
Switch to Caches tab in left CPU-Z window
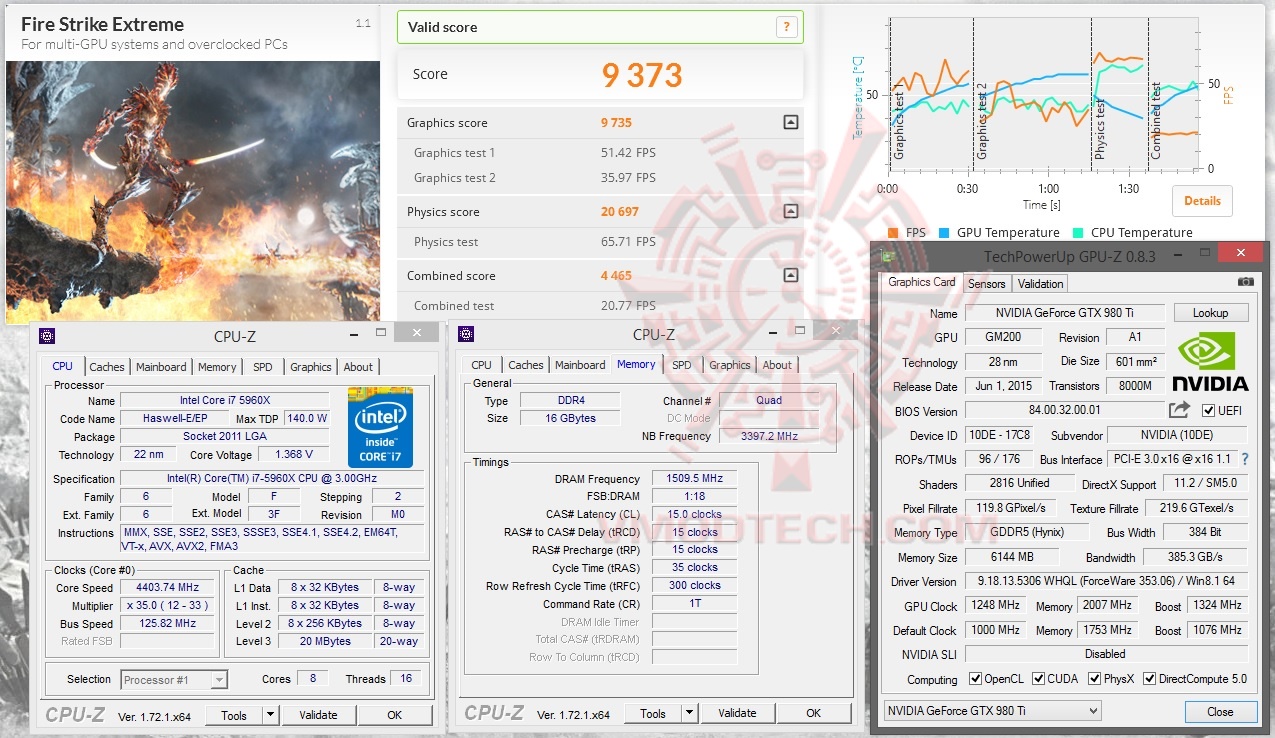(107, 367)
